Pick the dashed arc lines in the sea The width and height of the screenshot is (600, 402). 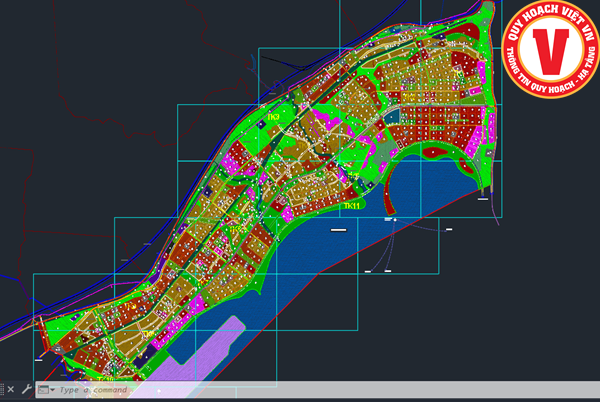pos(382,262)
